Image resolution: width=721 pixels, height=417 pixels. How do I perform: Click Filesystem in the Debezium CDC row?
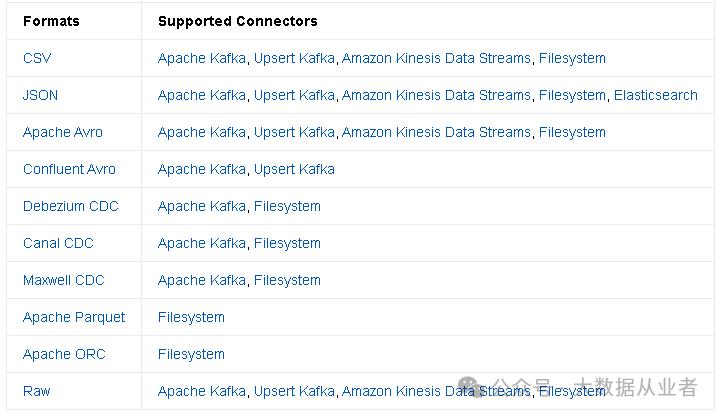point(287,206)
